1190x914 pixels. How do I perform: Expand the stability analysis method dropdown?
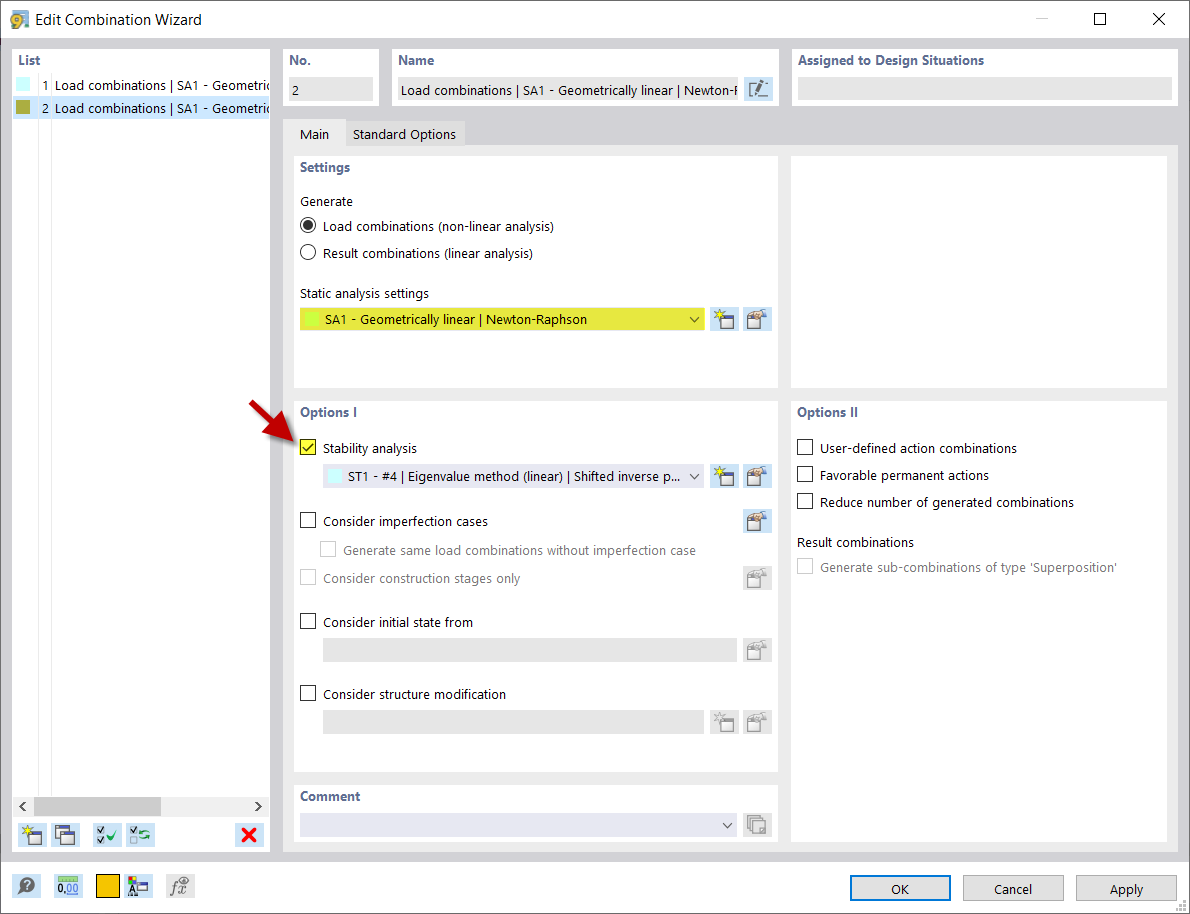pyautogui.click(x=695, y=476)
